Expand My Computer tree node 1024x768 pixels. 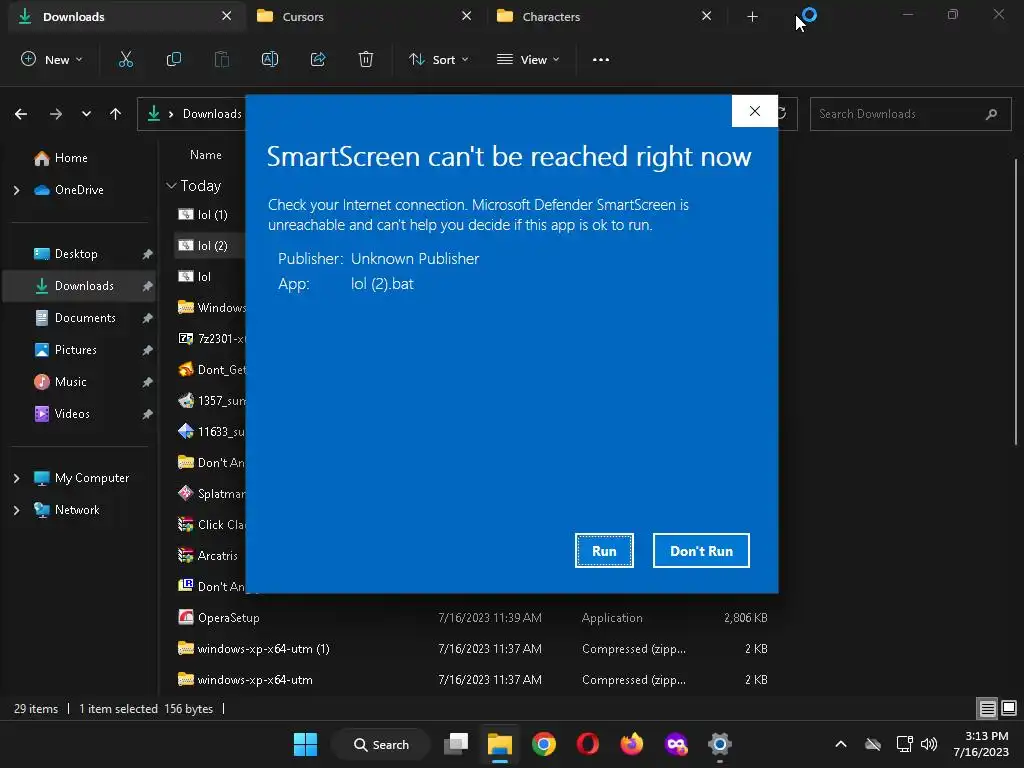(16, 478)
